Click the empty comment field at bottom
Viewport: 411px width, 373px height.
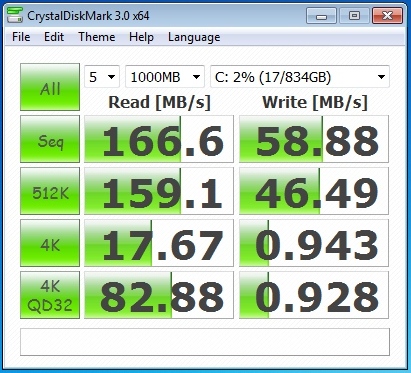(205, 342)
